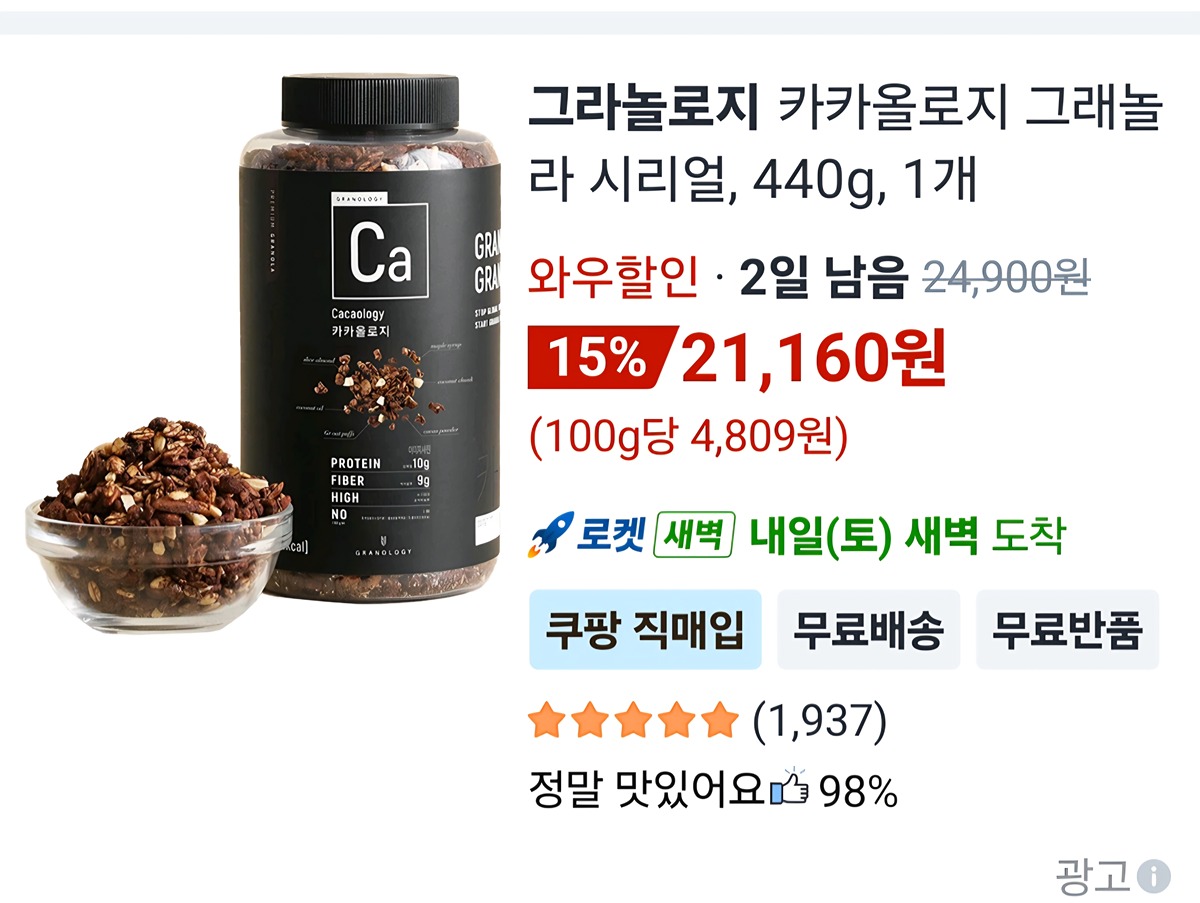This screenshot has height=903, width=1200.
Task: Select the 쿠팡 직매입 tag
Action: (645, 630)
